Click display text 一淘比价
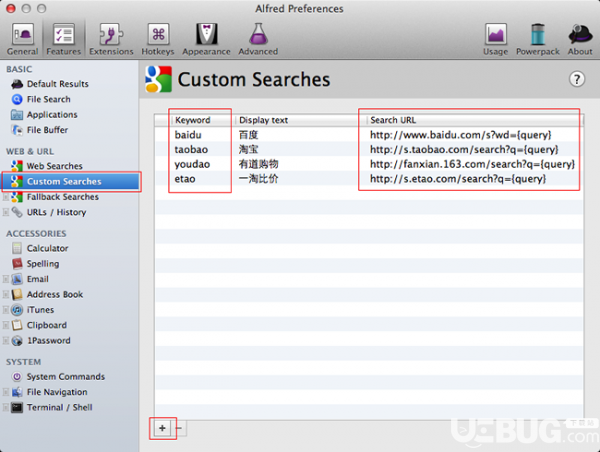The height and width of the screenshot is (452, 600). (x=258, y=179)
